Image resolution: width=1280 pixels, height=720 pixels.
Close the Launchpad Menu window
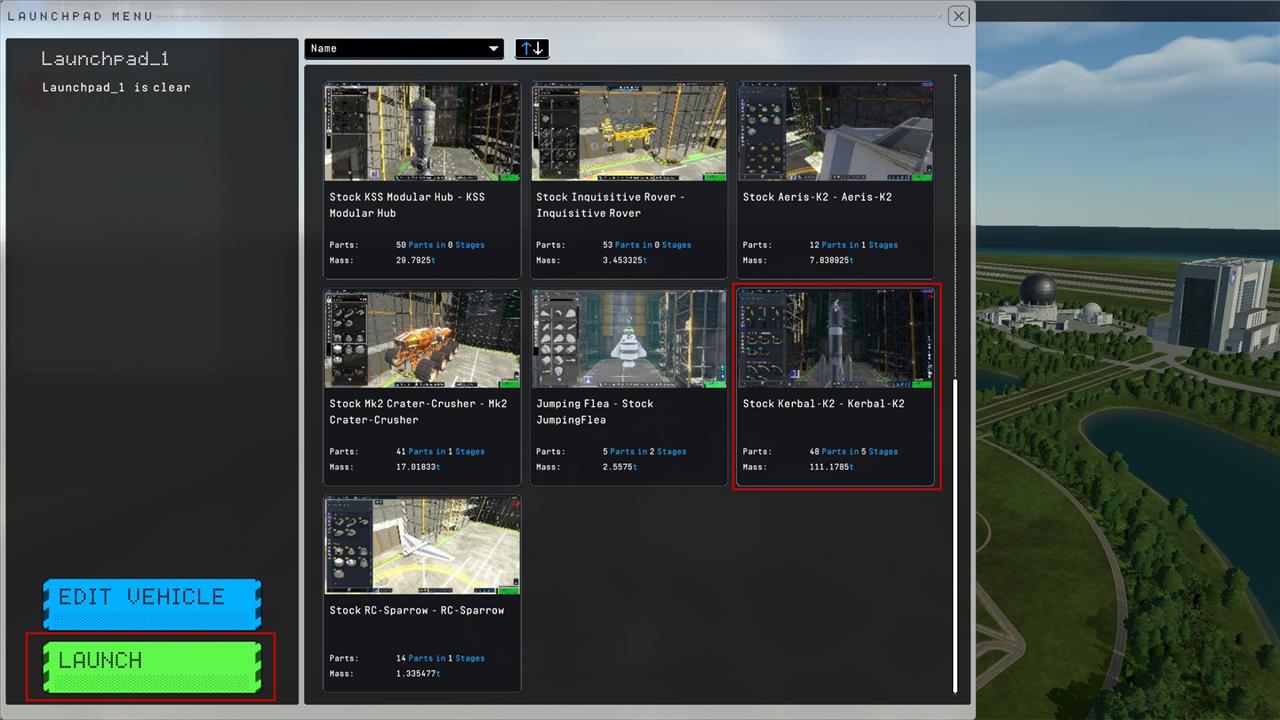pos(958,16)
